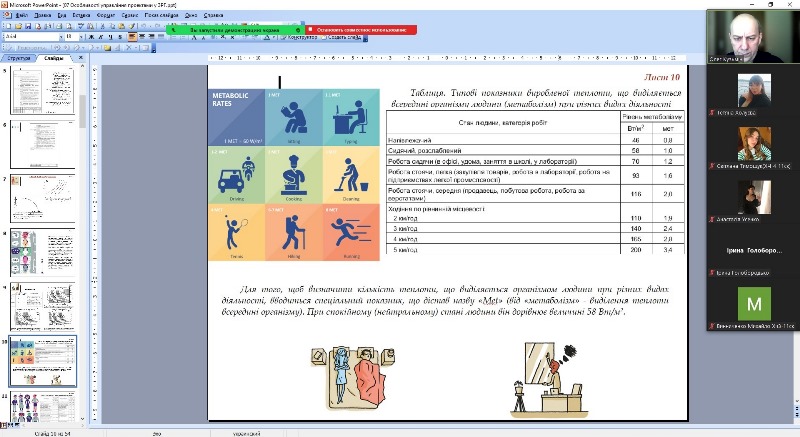800x437 pixels.
Task: Open the Формат menu
Action: click(x=106, y=15)
